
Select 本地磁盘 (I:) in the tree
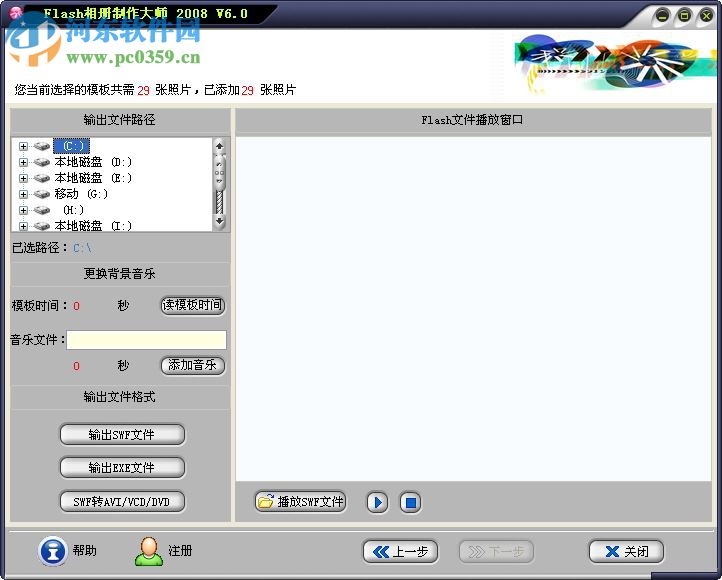pos(93,226)
